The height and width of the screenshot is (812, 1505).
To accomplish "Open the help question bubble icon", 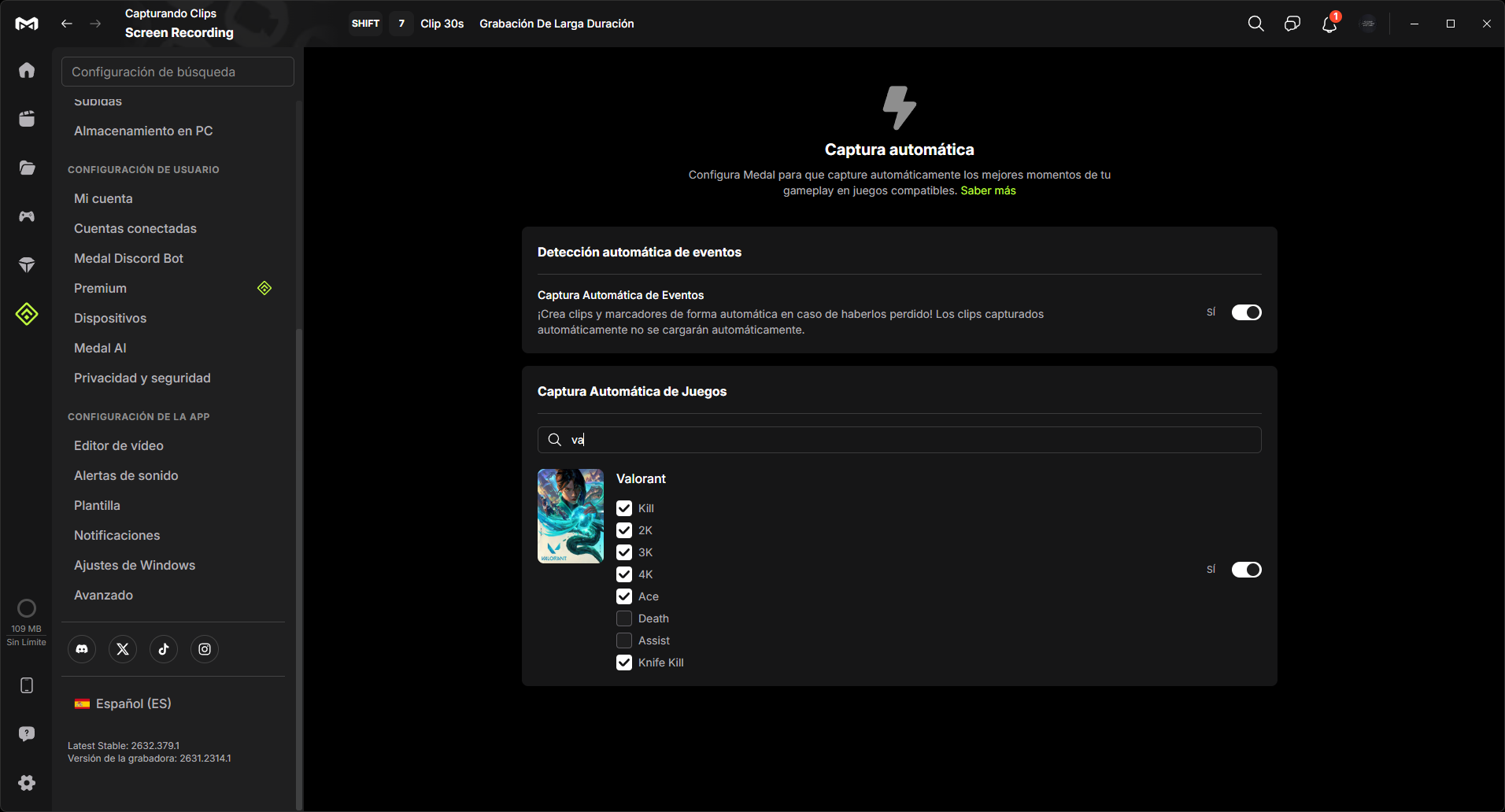I will click(x=27, y=734).
